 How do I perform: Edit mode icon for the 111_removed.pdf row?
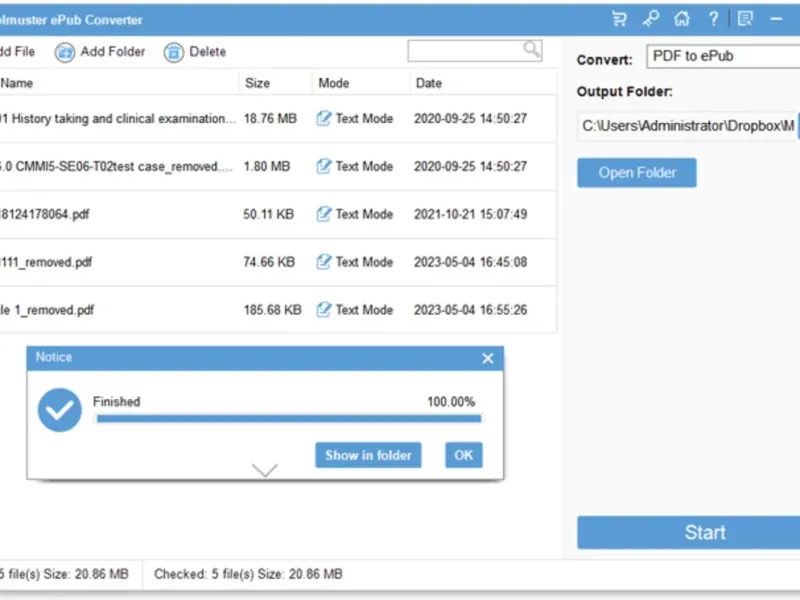pyautogui.click(x=323, y=262)
